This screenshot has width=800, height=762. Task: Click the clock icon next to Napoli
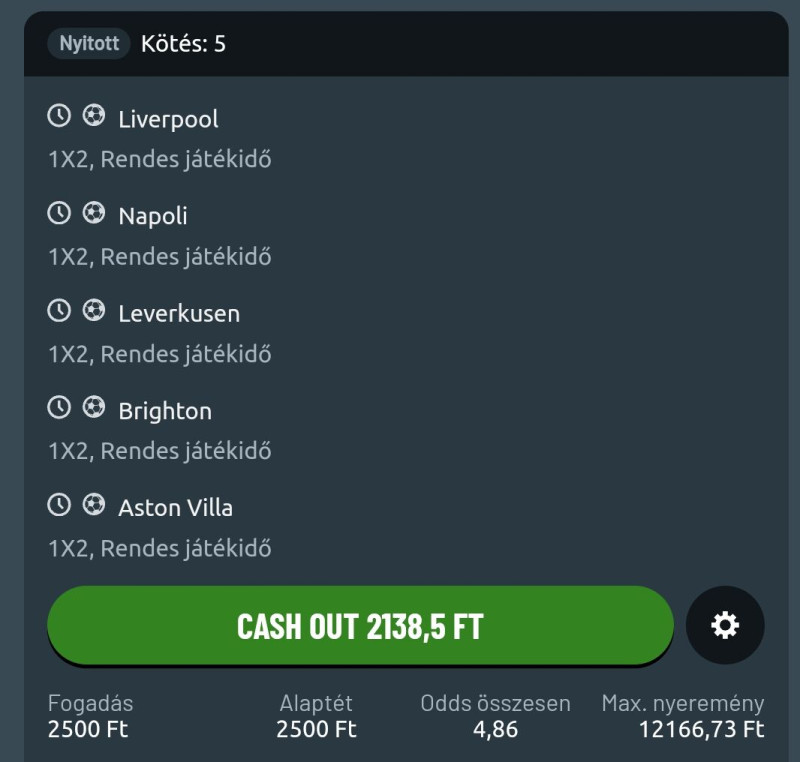[x=59, y=213]
